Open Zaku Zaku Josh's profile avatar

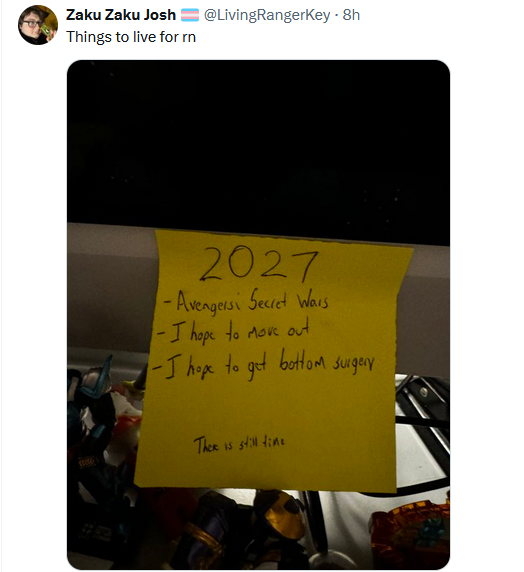point(38,25)
